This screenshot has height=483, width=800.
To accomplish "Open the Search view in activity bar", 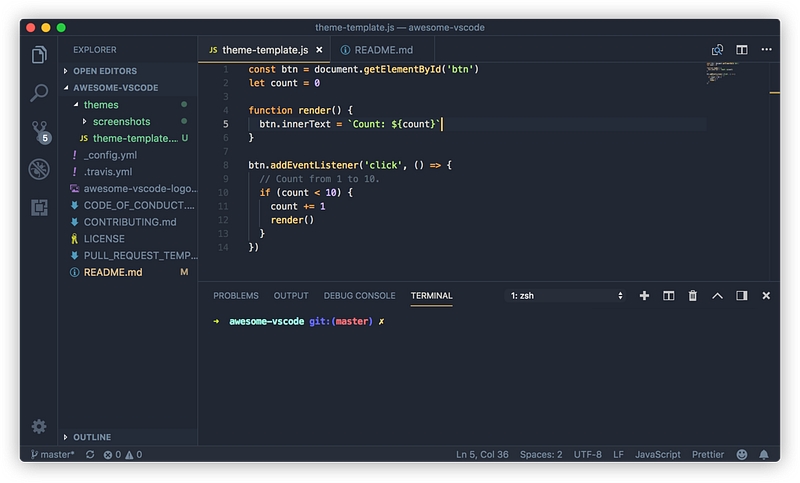I will (39, 93).
